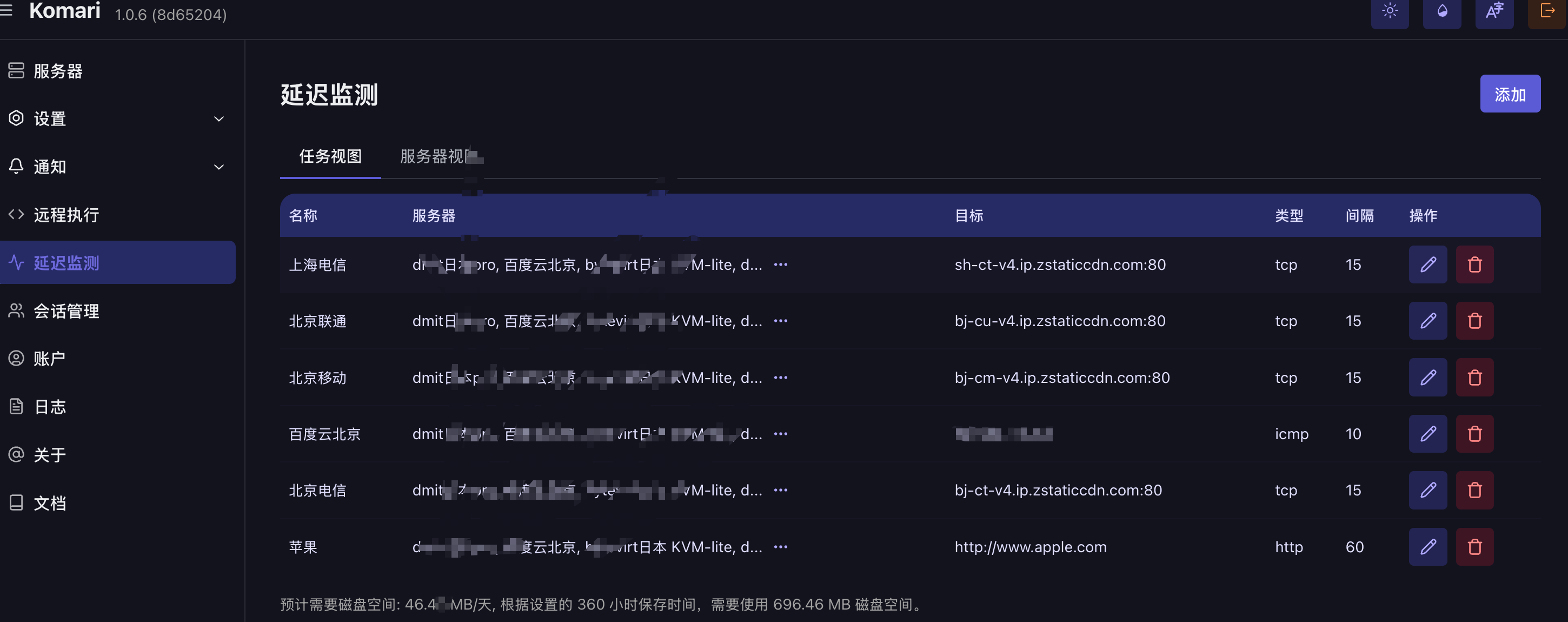Expand server list ellipsis for 上海电信
The image size is (1568, 622).
coord(780,264)
